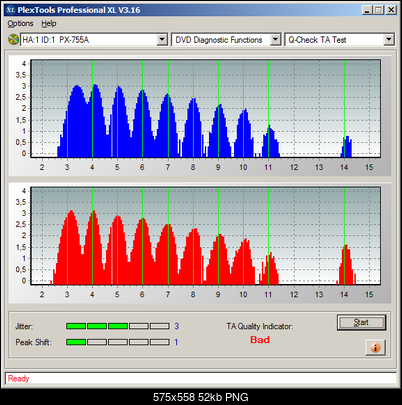Viewport: 402px width, 405px height.
Task: Click the Peak Shift label
Action: point(33,342)
